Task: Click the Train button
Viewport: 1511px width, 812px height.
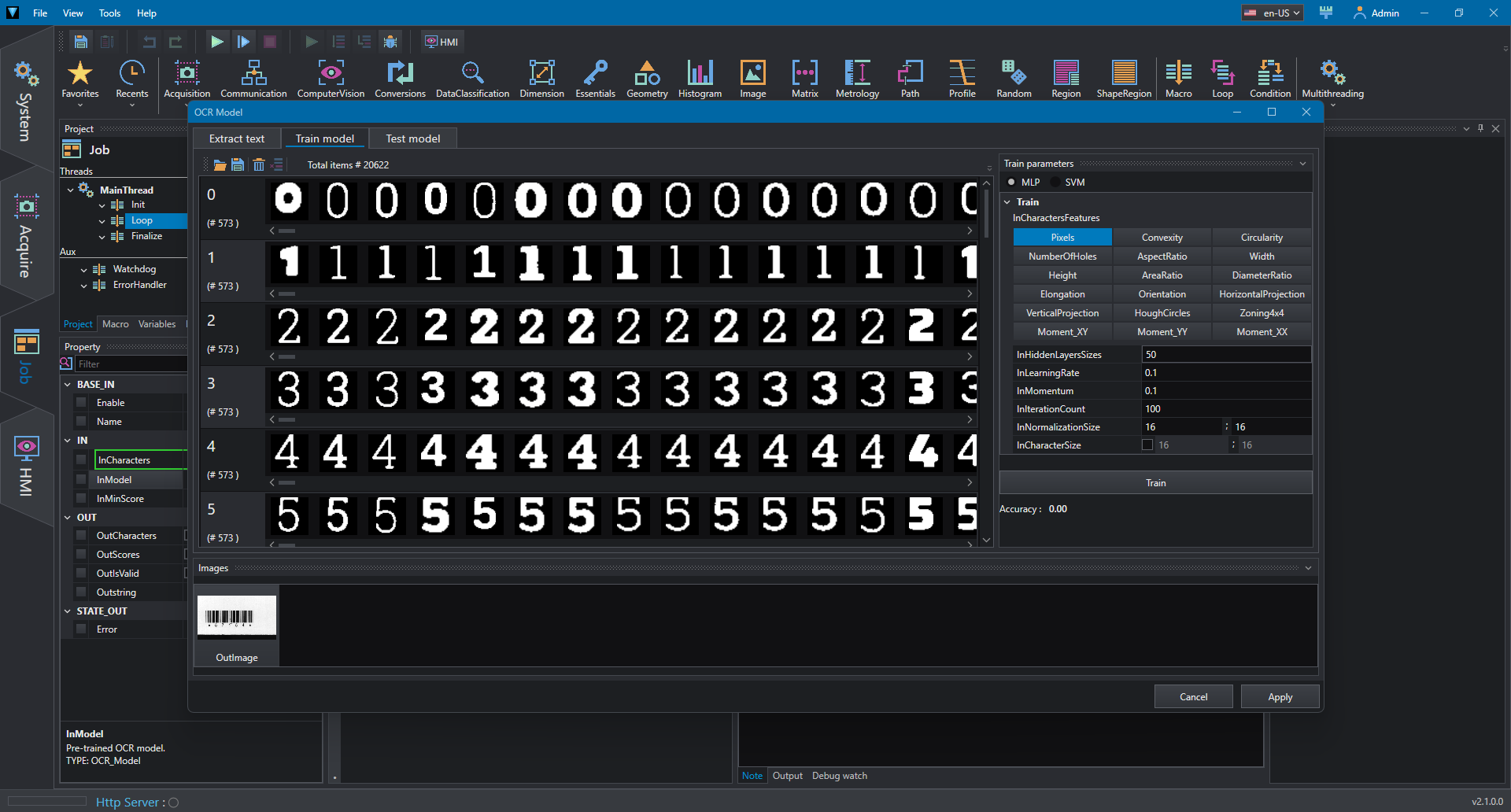Action: [x=1155, y=483]
